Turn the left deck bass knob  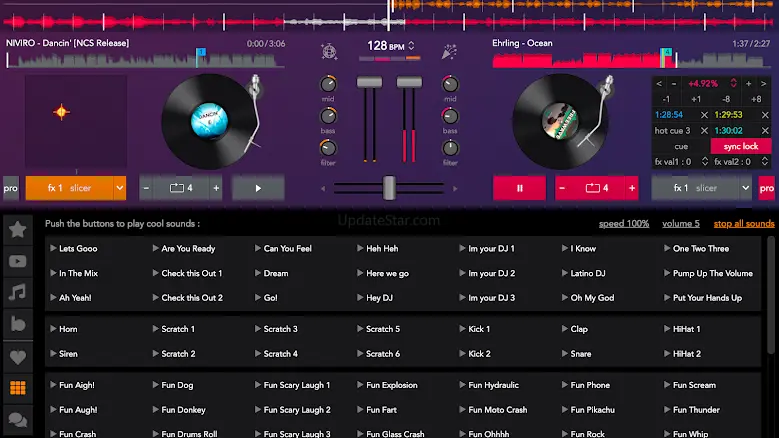point(328,117)
